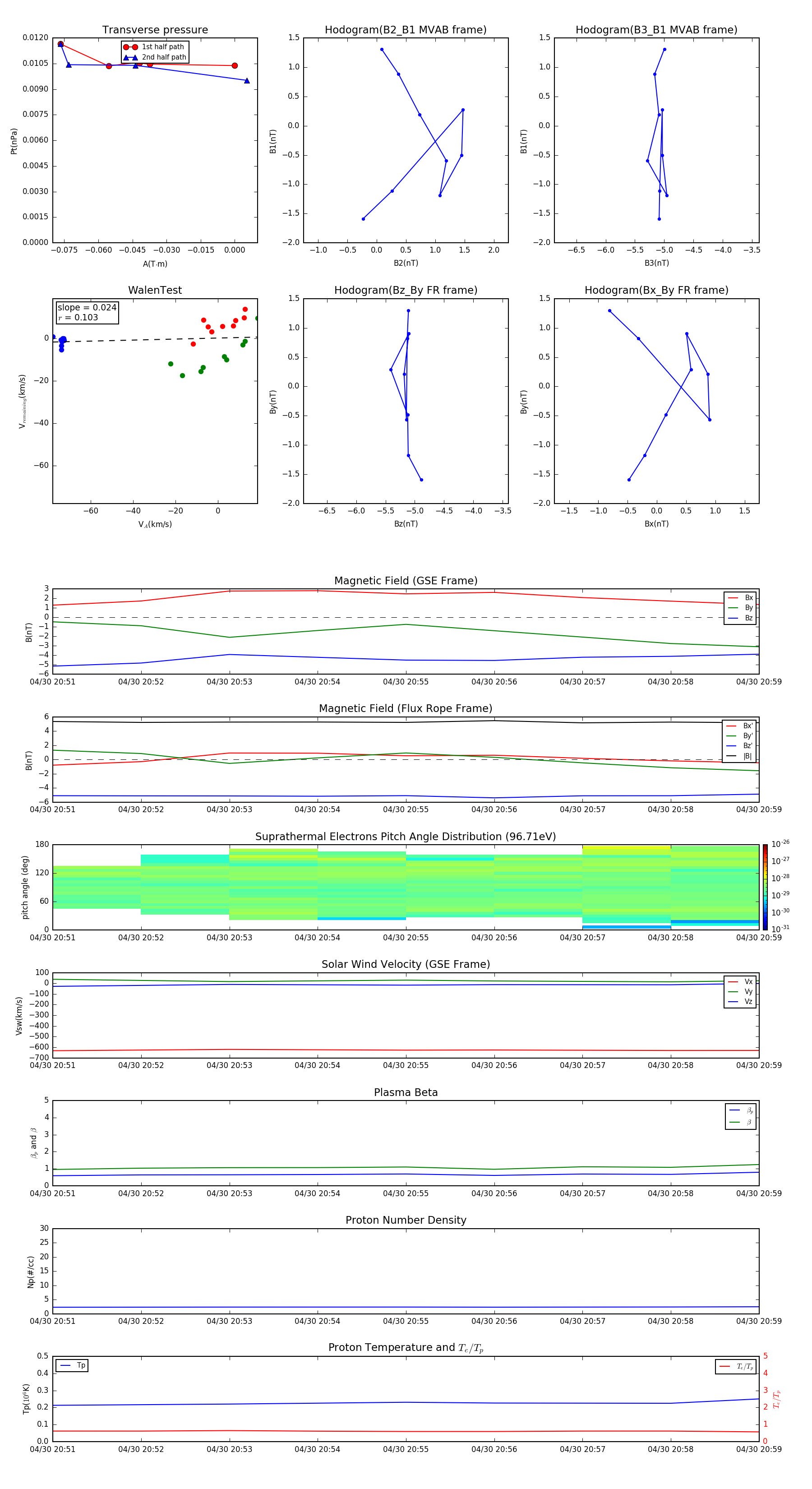
Task: Click the 'Bx' legend entry in GSE panel
Action: [741, 598]
